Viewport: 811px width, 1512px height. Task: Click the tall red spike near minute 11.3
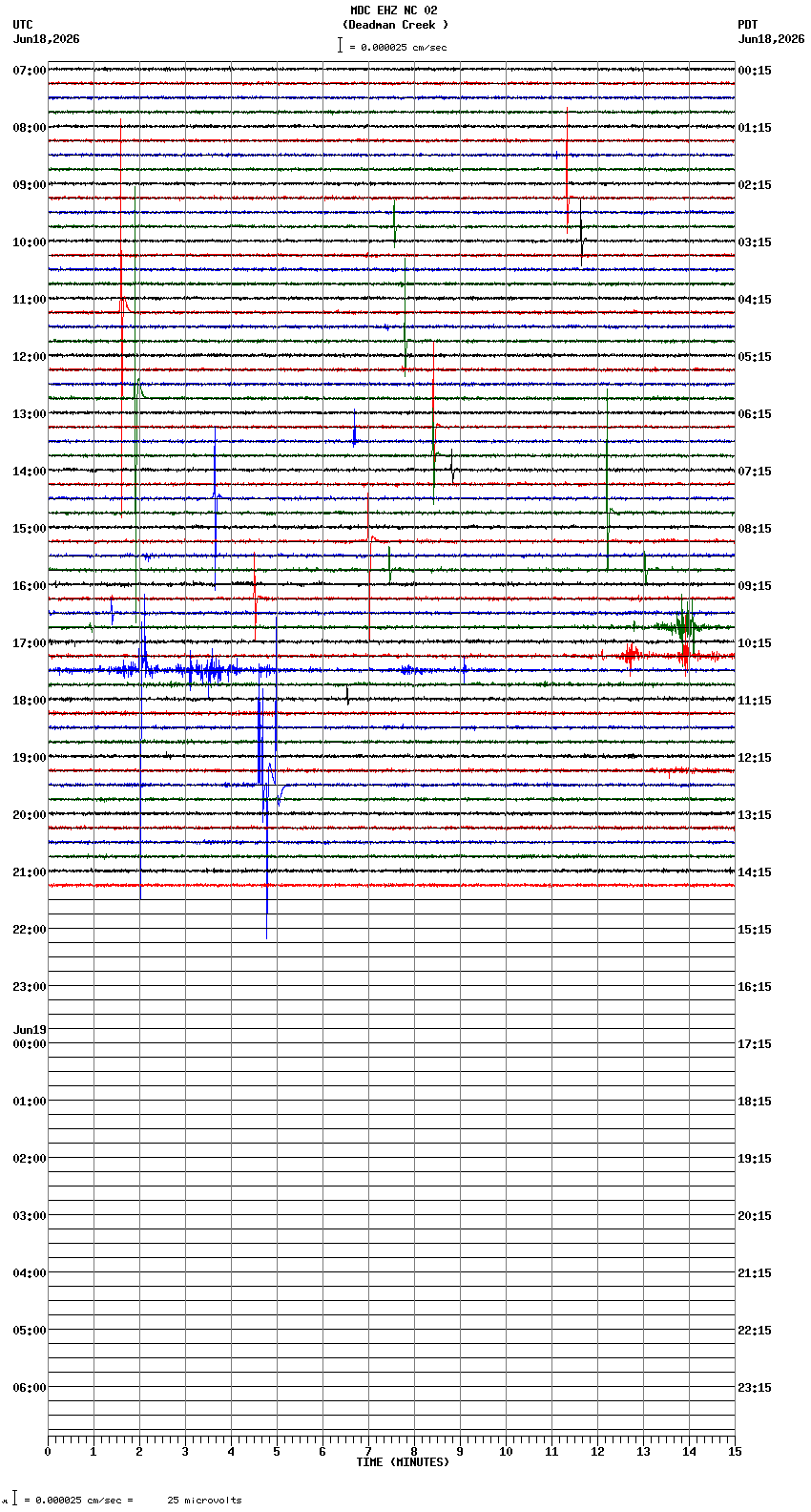567,170
